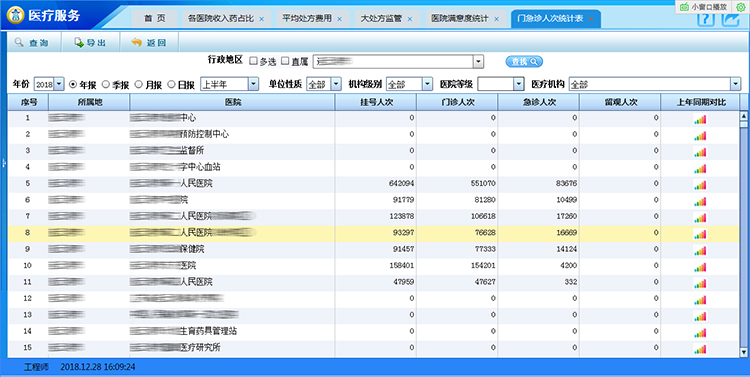Open row 12 year-over-year comparison chart icon
The image size is (750, 377).
700,299
